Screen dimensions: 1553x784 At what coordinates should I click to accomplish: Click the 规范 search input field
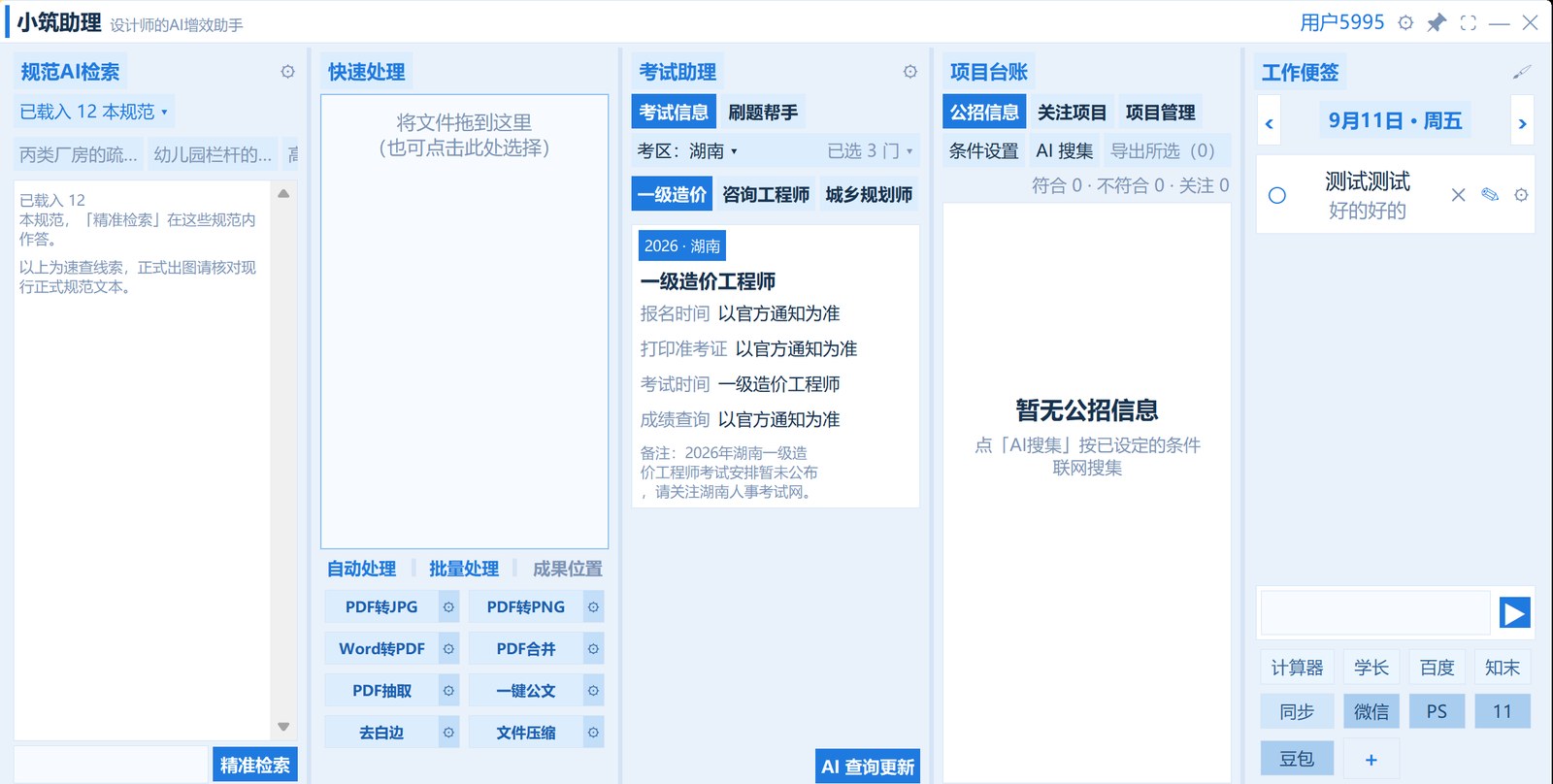click(x=112, y=765)
